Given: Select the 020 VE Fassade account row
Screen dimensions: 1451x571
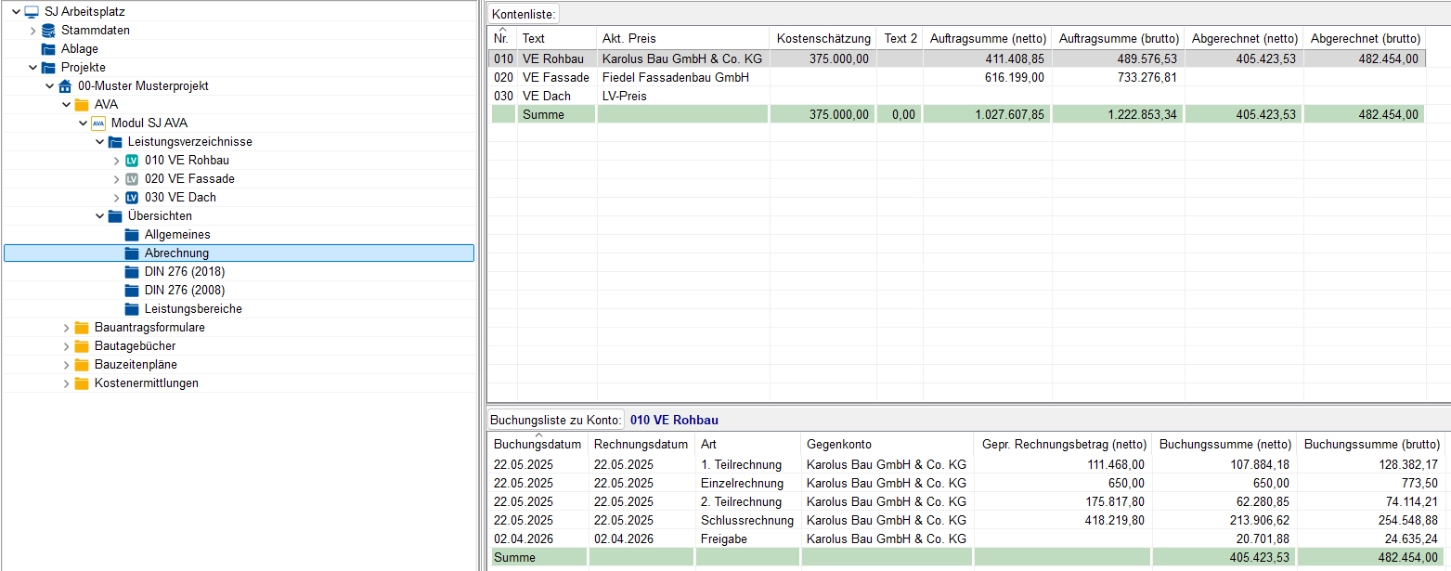Looking at the screenshot, I should click(x=957, y=77).
